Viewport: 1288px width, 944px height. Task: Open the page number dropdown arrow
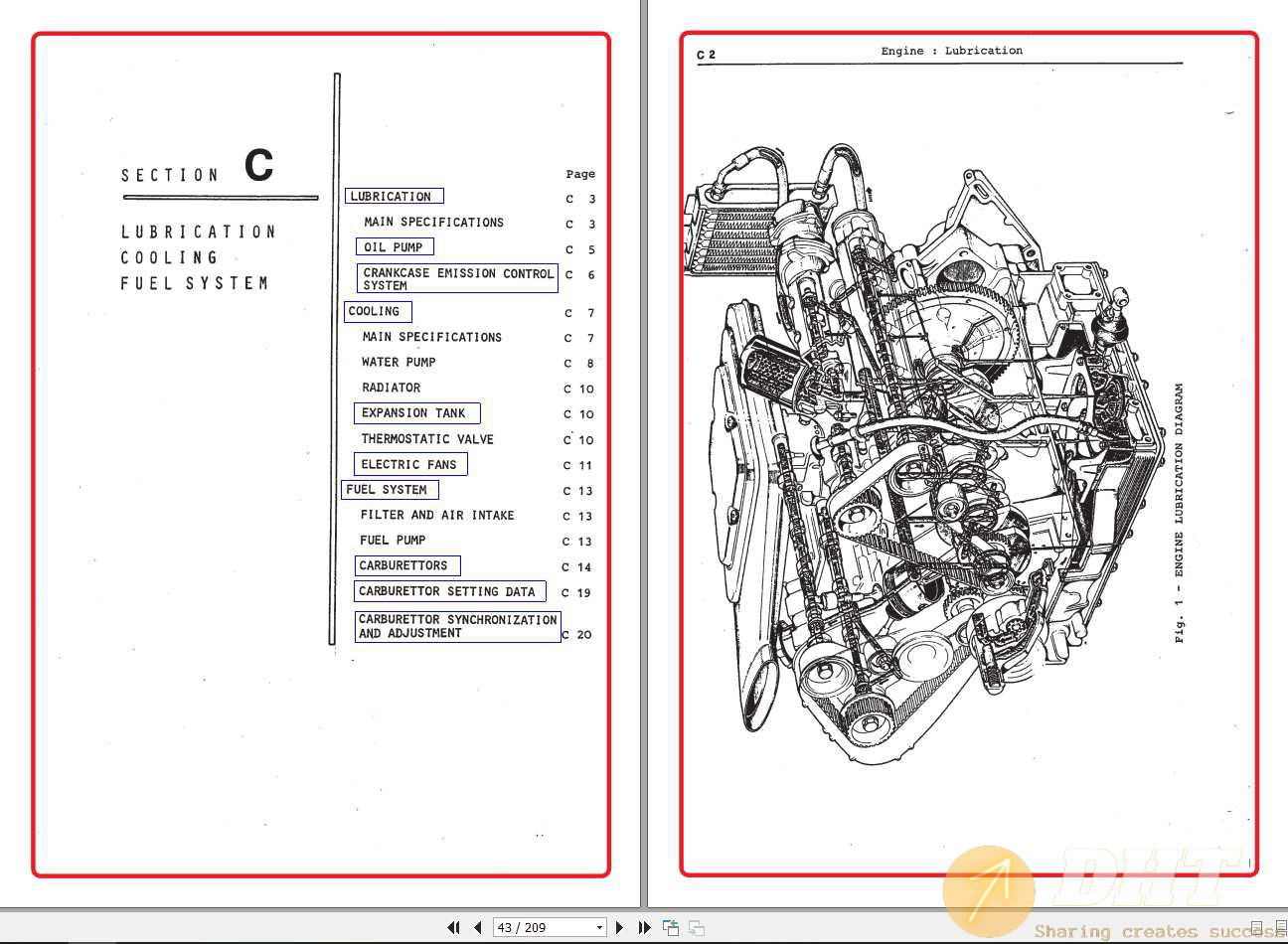(x=599, y=927)
